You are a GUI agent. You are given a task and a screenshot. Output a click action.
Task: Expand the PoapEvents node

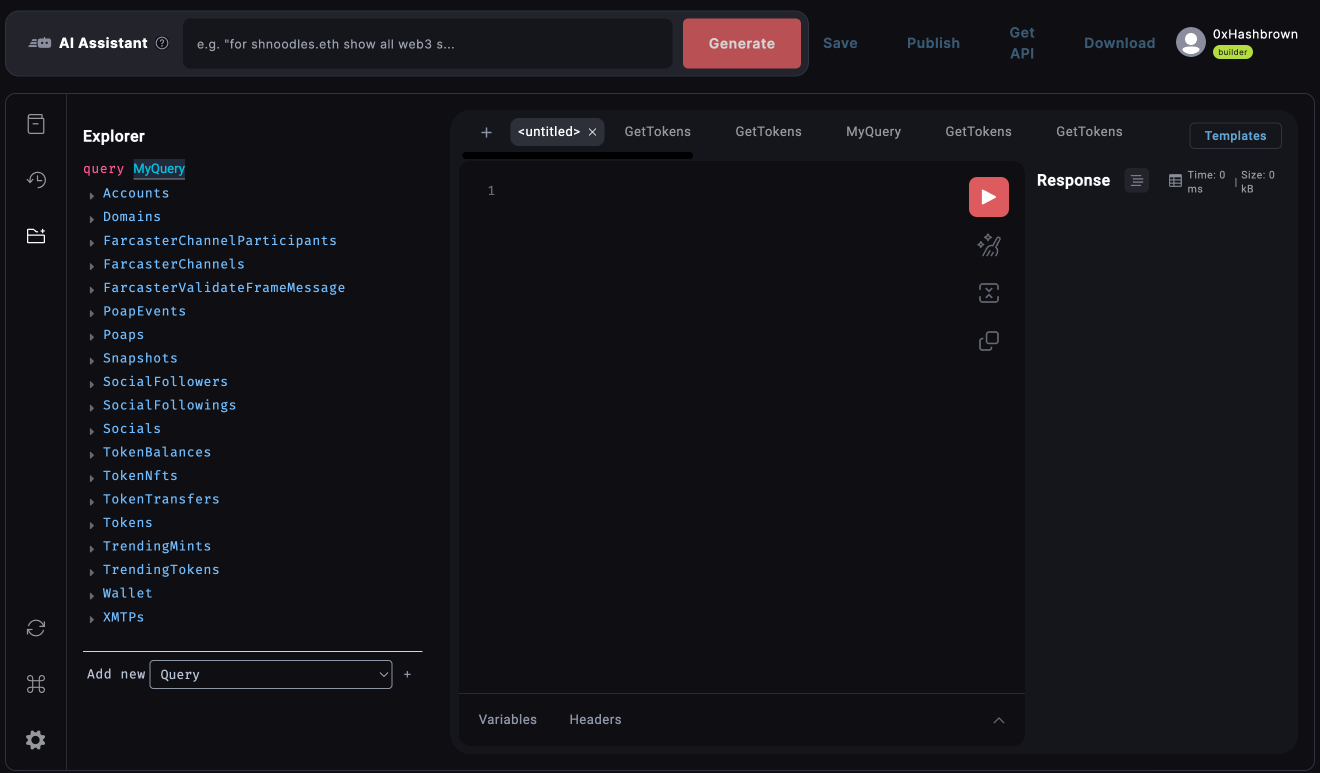point(92,312)
